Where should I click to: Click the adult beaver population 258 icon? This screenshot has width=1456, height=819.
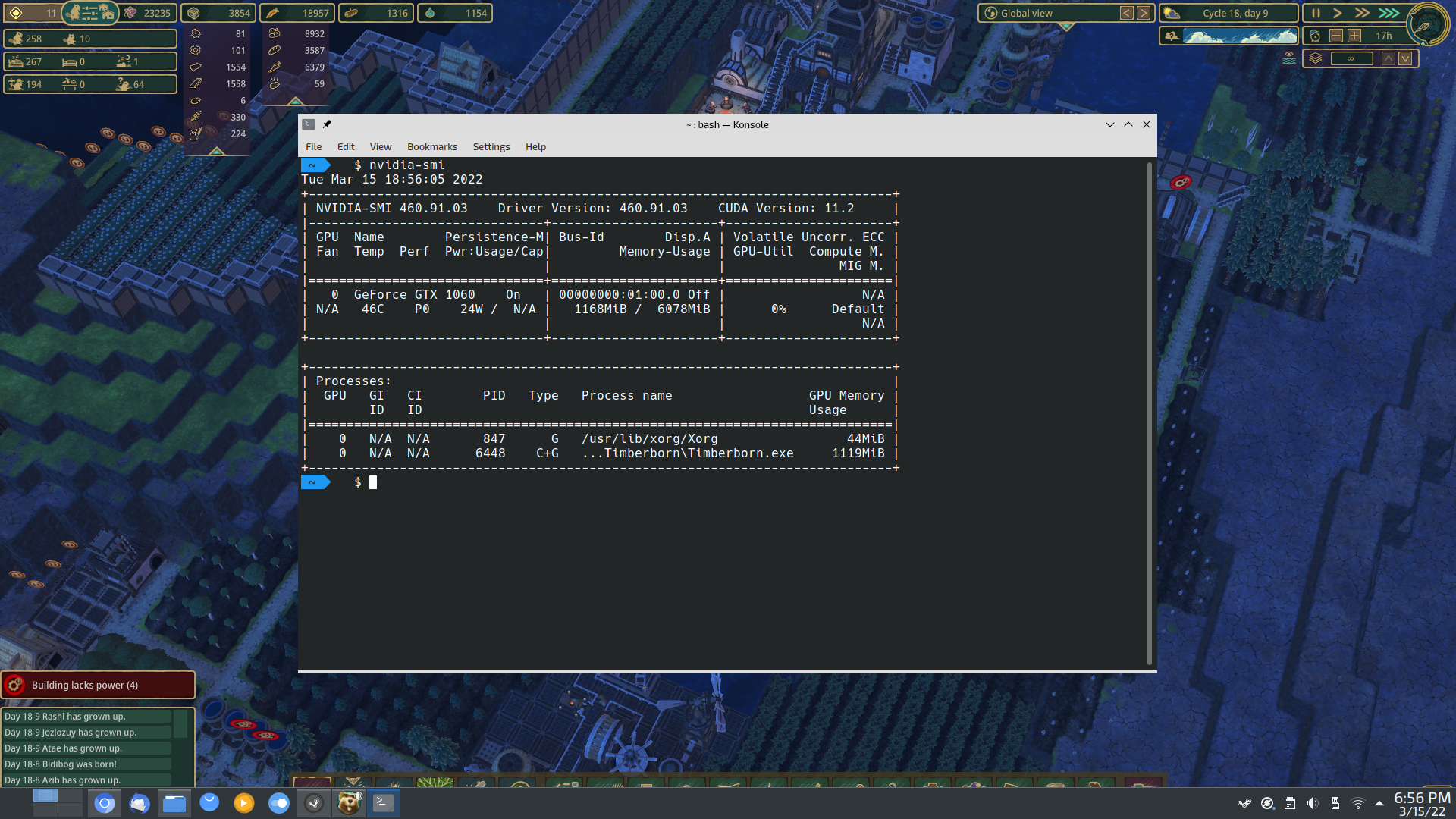coord(15,39)
